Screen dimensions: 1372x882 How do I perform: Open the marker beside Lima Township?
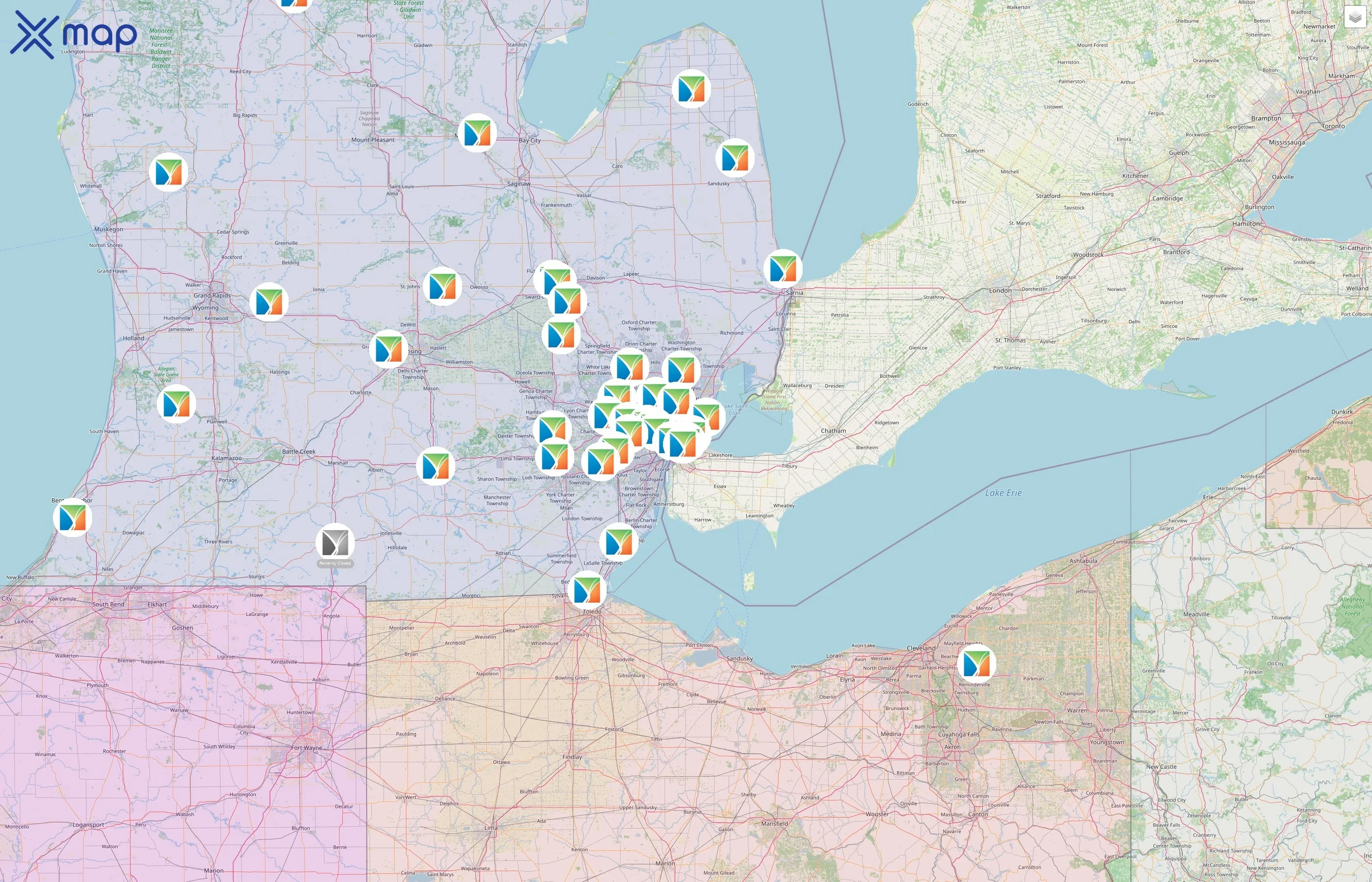pos(554,457)
